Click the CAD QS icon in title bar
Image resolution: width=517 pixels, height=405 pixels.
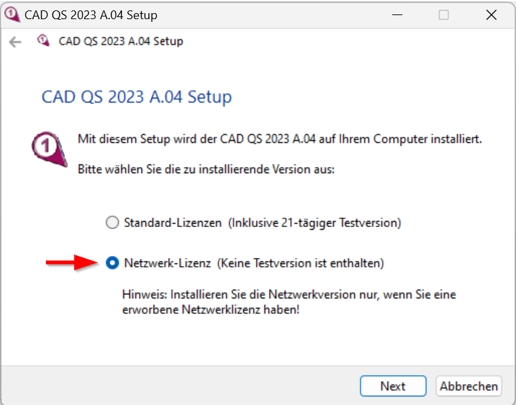click(x=12, y=15)
